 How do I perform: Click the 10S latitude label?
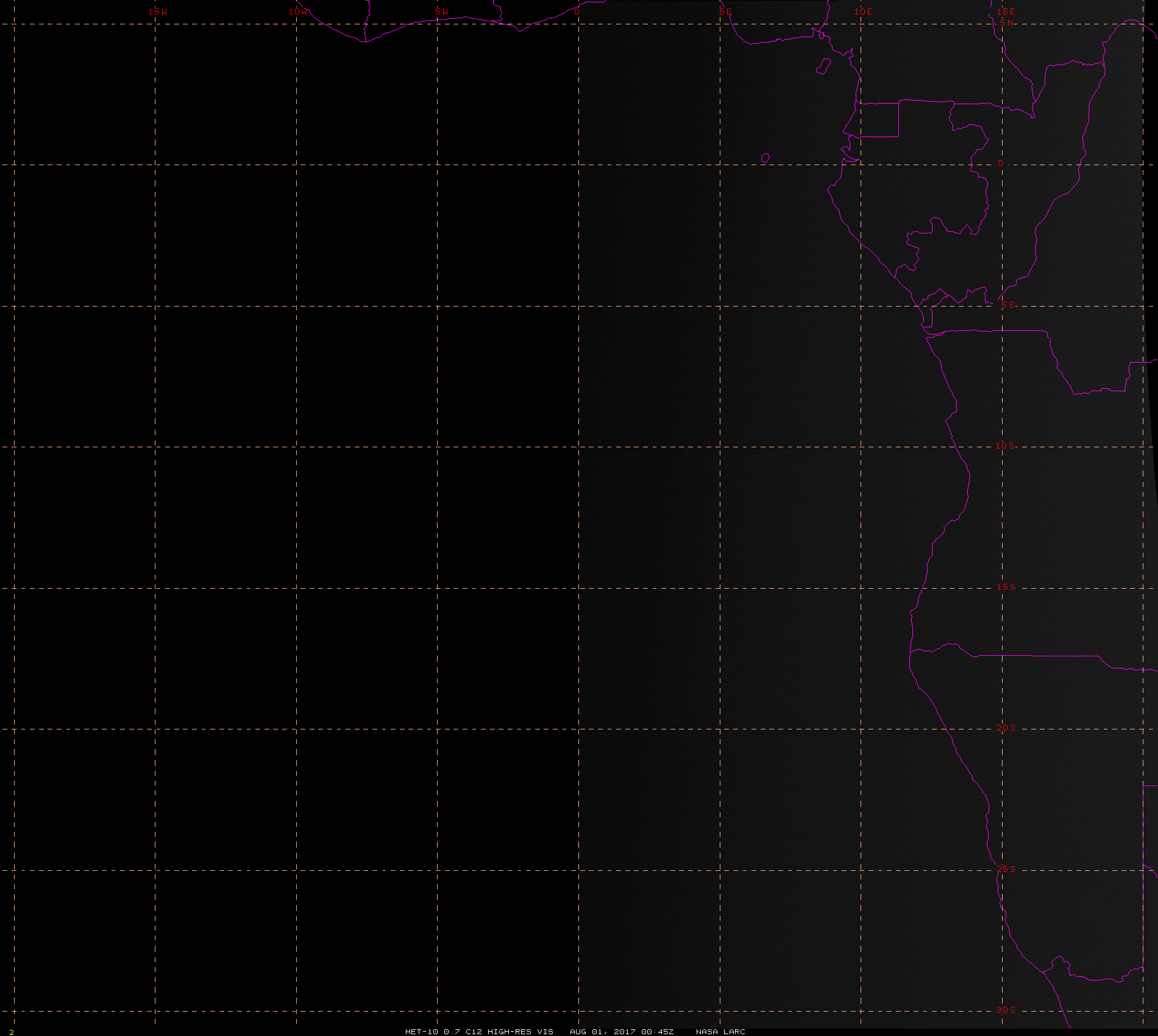[x=1006, y=445]
